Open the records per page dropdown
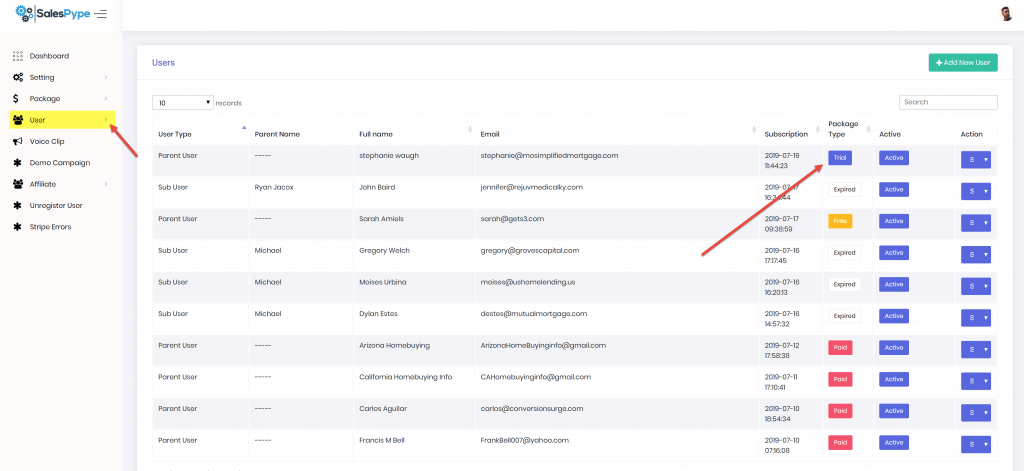 tap(183, 102)
